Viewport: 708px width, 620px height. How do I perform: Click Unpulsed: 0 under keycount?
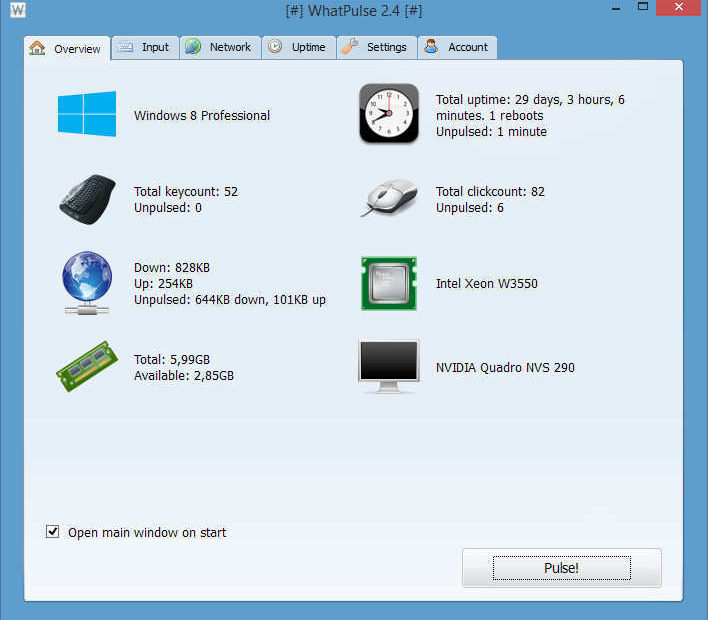click(168, 208)
